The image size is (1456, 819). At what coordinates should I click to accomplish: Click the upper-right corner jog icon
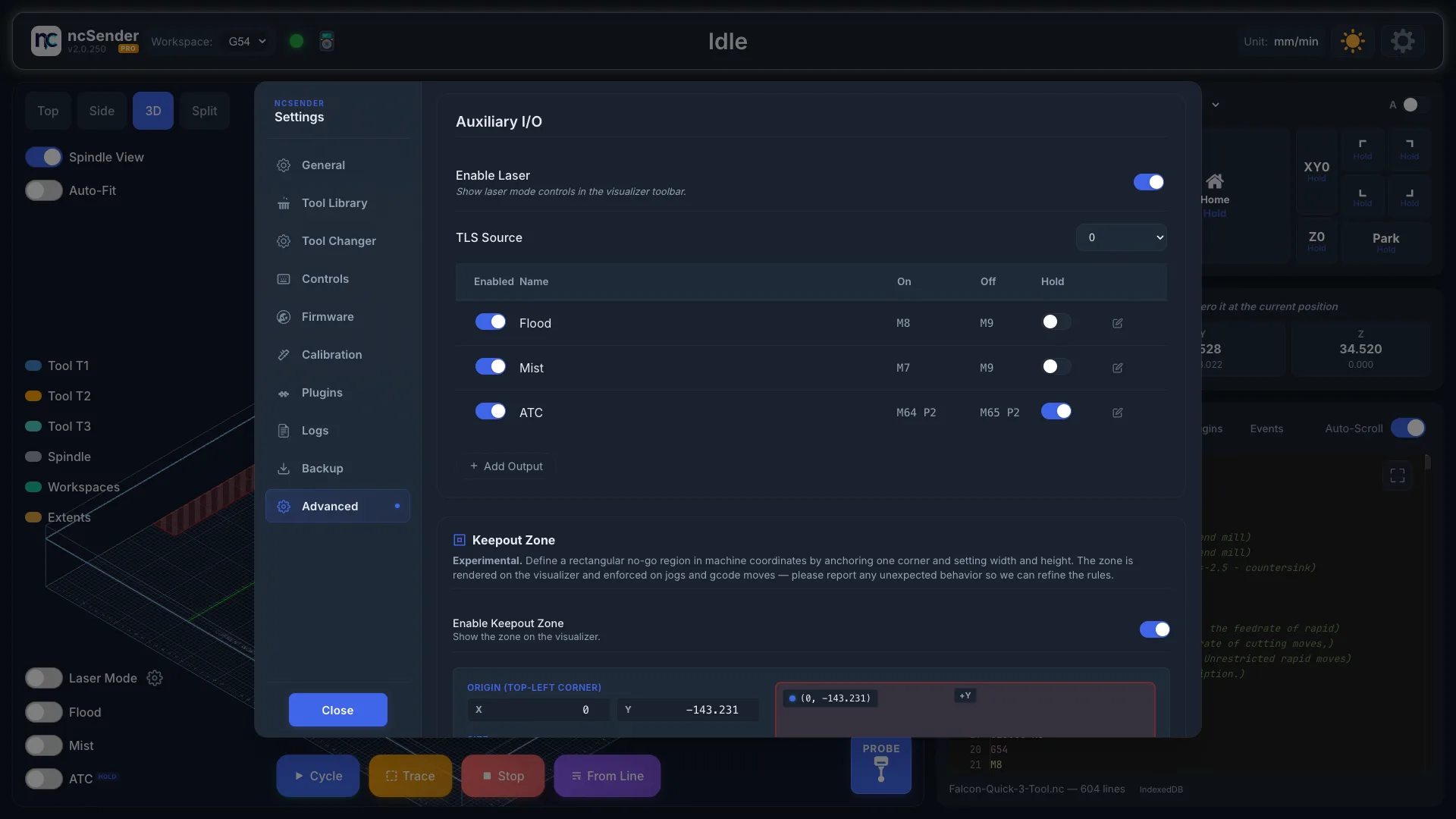(1410, 148)
